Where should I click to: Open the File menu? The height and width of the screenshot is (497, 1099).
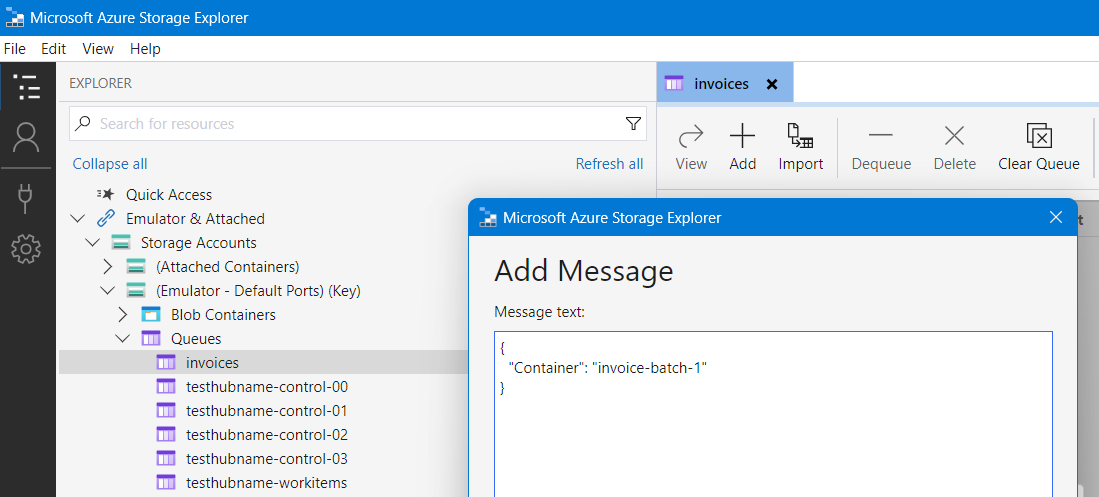pyautogui.click(x=15, y=48)
